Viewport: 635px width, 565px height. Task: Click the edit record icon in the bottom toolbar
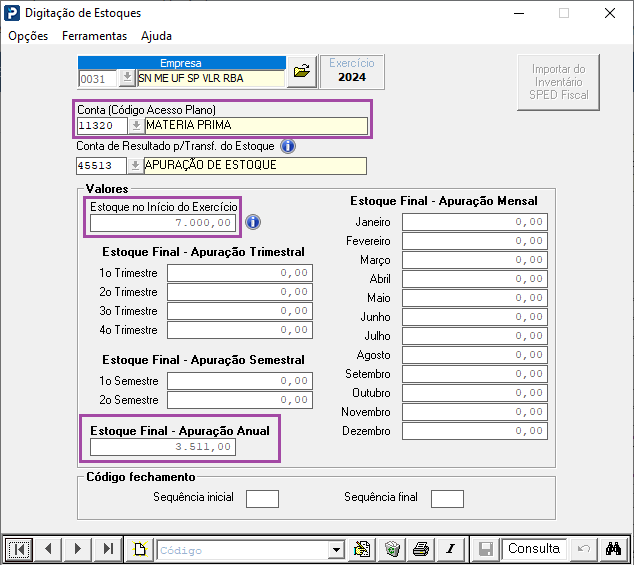[362, 549]
